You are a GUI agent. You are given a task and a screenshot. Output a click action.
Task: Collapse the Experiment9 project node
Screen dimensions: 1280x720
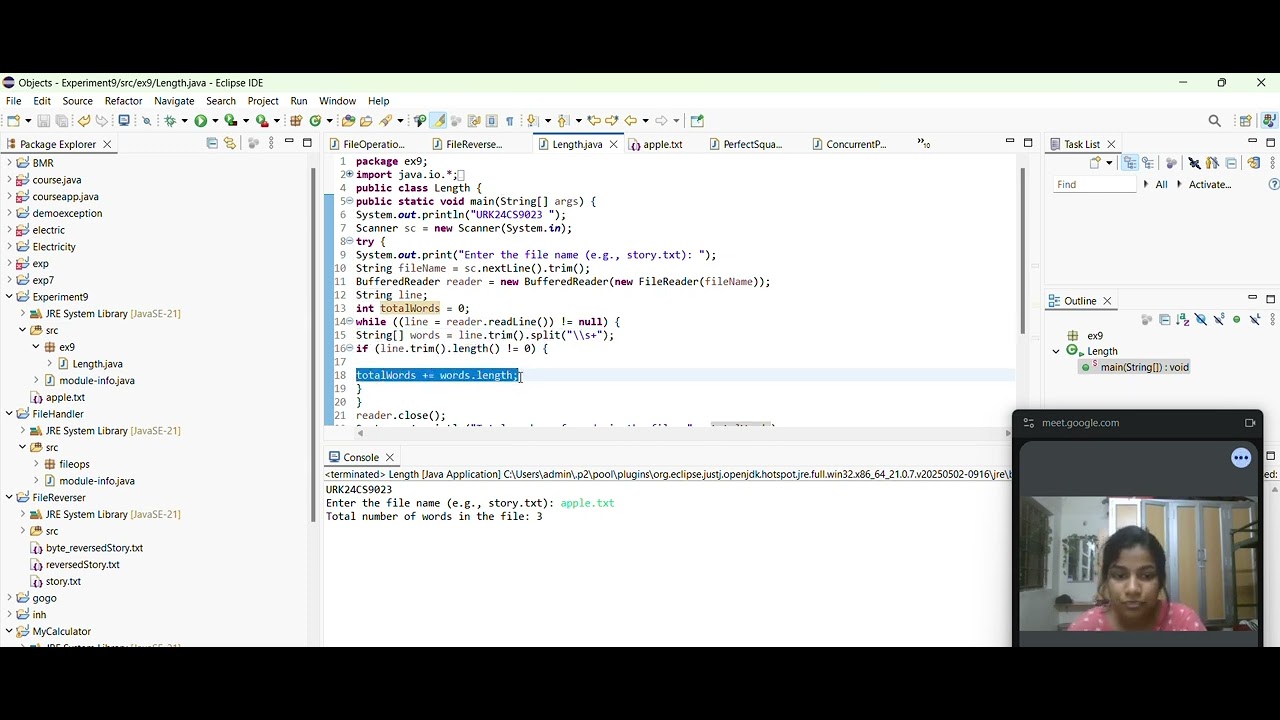pos(9,297)
